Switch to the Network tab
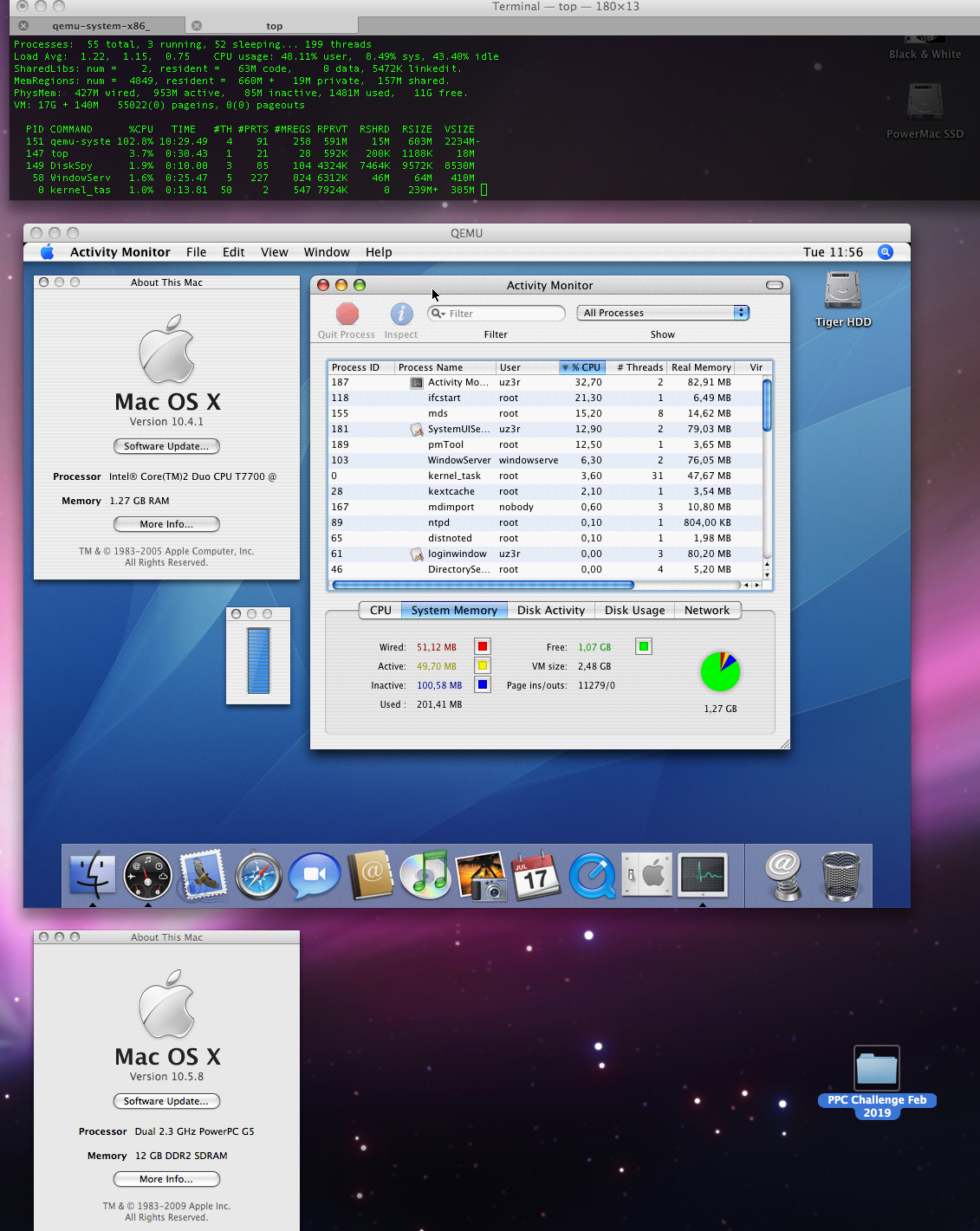Viewport: 980px width, 1231px height. (707, 610)
